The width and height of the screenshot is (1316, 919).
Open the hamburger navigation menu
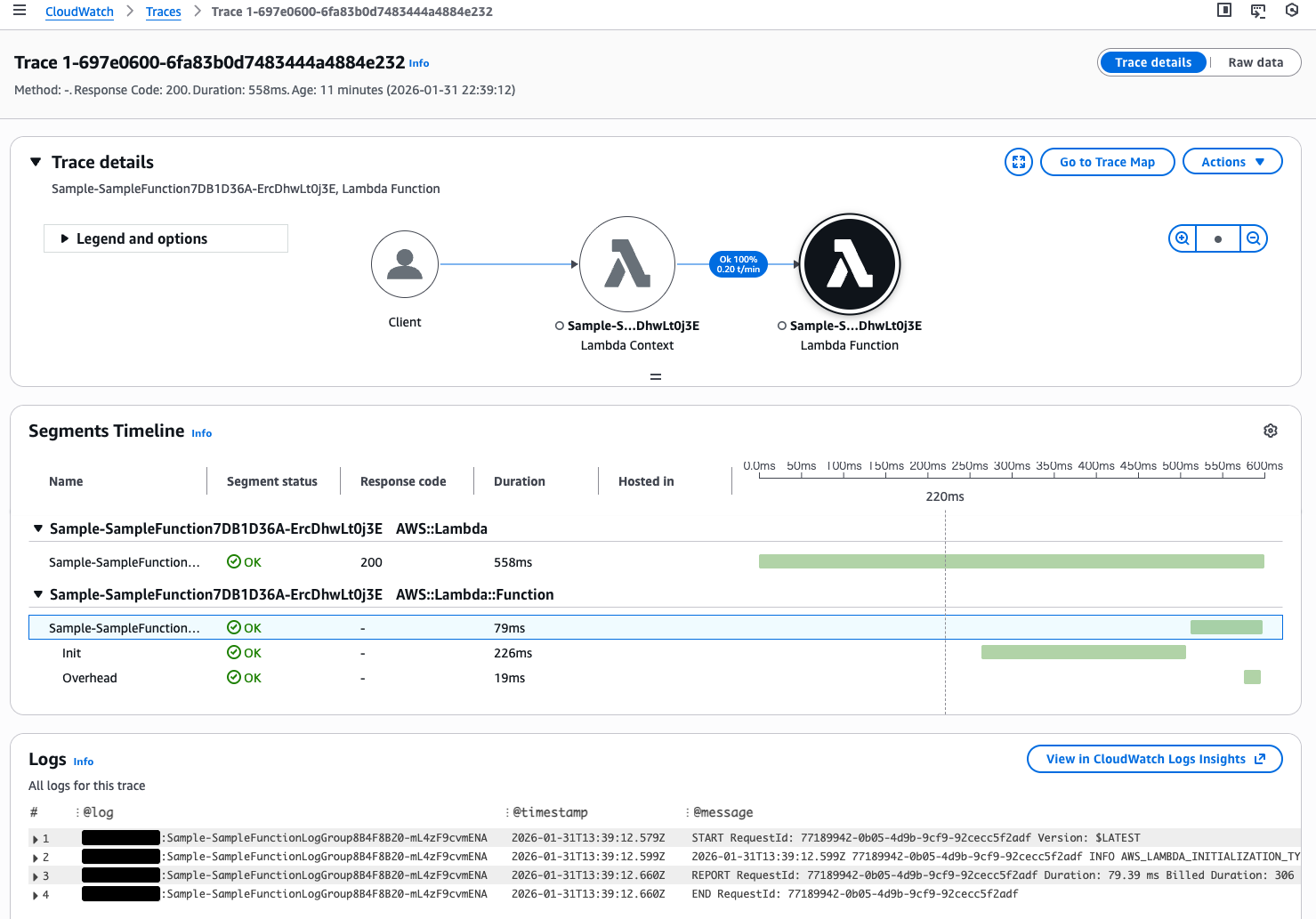click(x=20, y=11)
